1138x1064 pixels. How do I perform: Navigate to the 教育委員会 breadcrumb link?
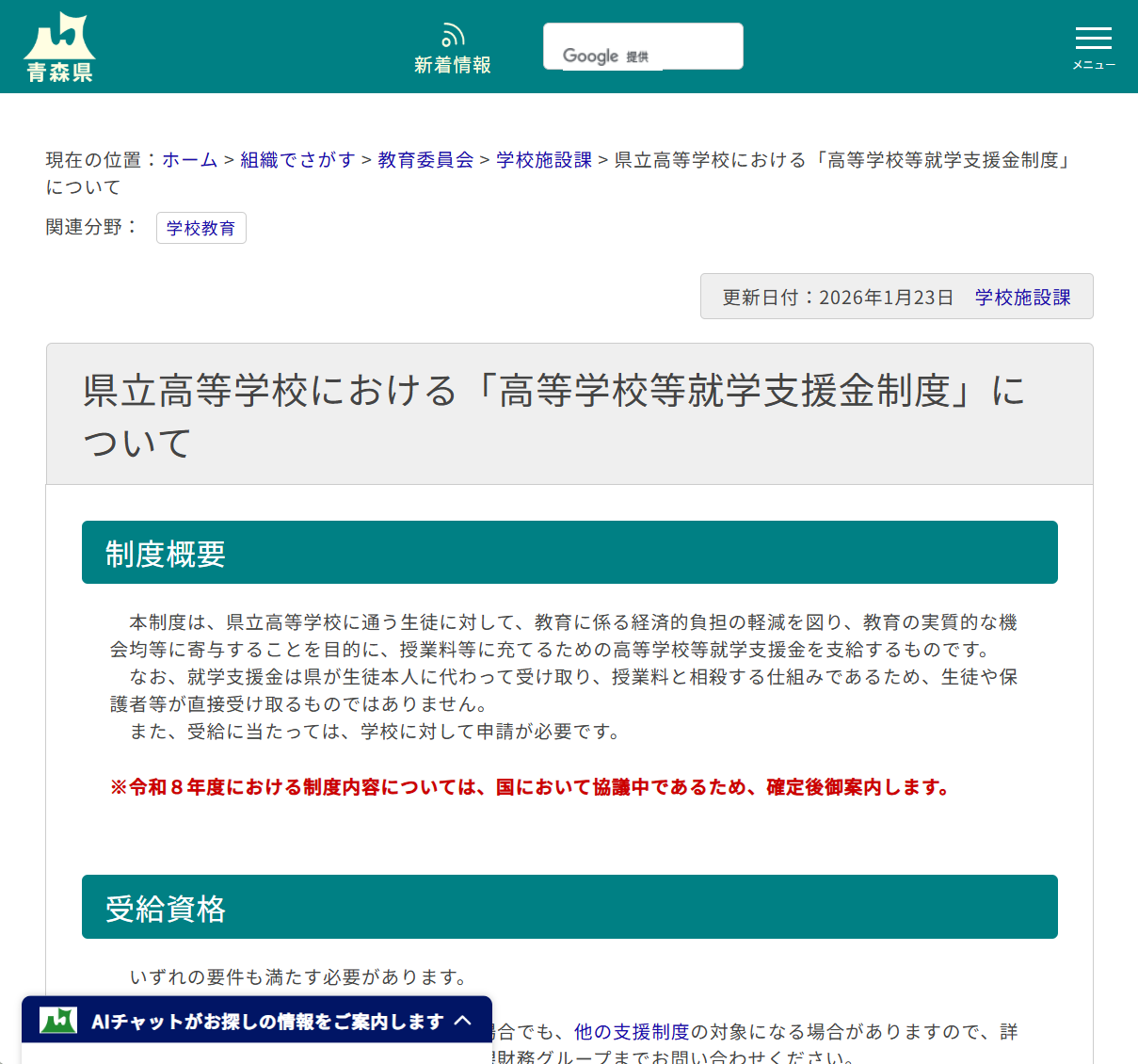425,160
